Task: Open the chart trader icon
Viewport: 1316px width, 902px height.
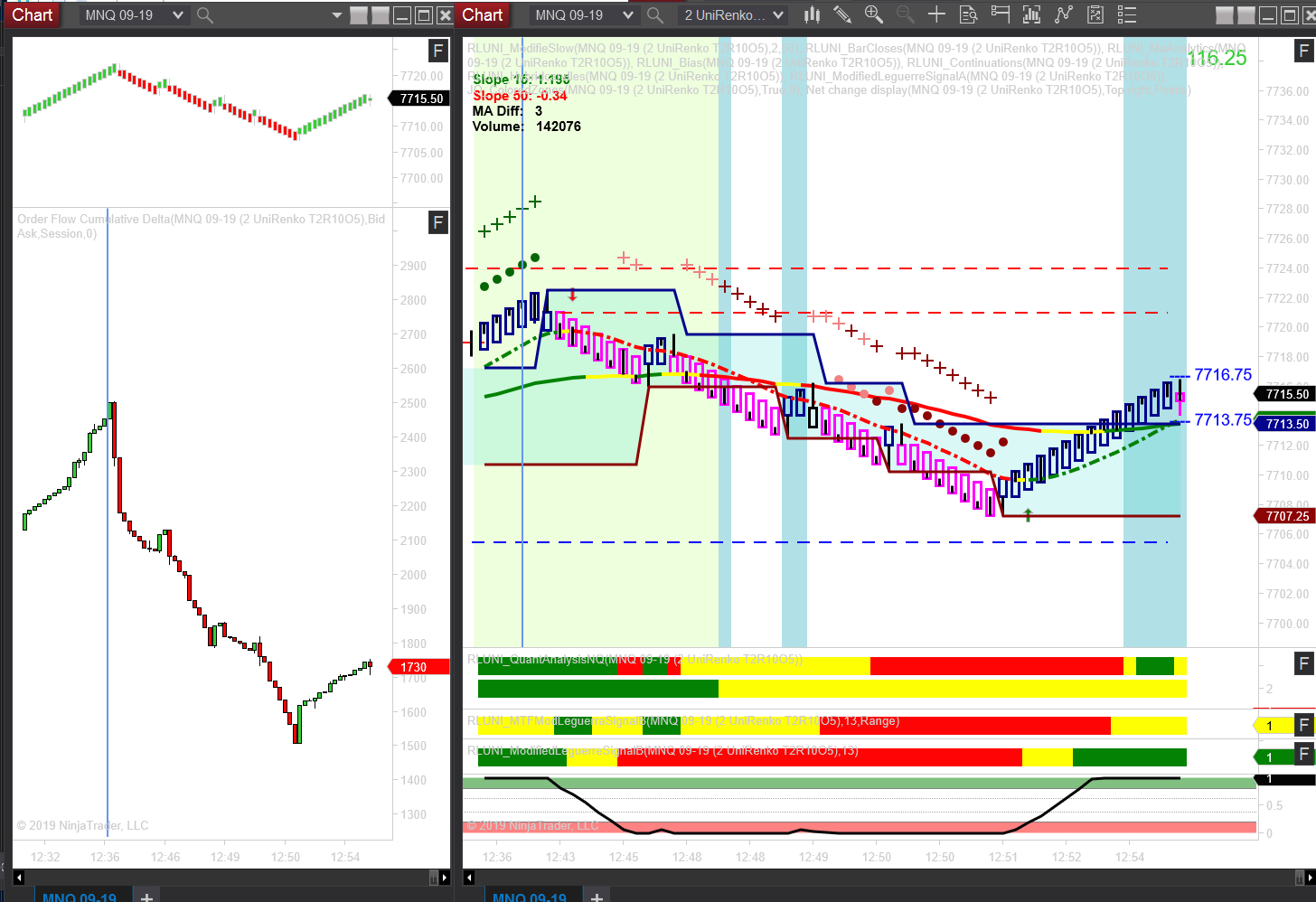Action: 1000,14
